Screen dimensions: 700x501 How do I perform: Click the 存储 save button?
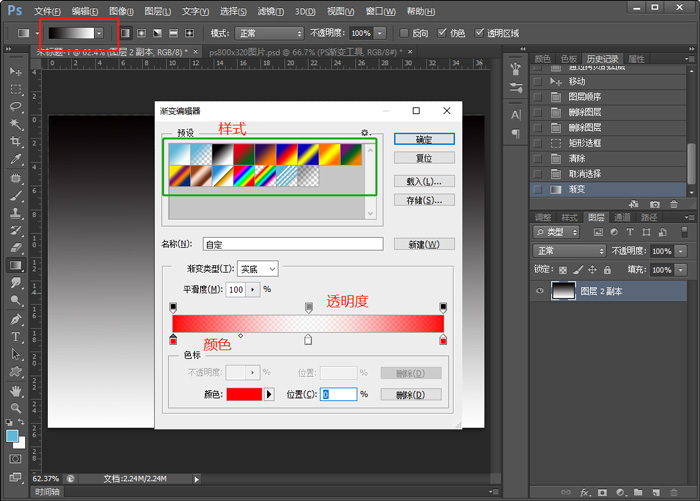(x=424, y=200)
